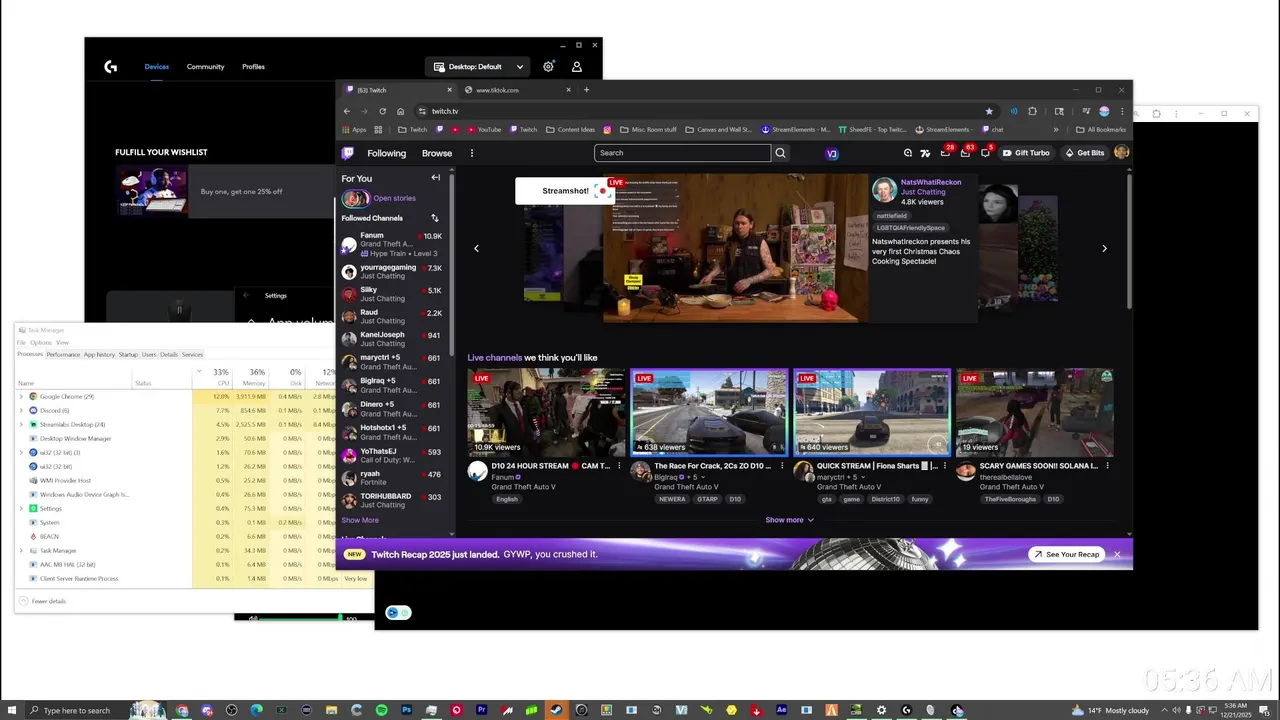Image resolution: width=1280 pixels, height=720 pixels.
Task: Open a new Chrome tab
Action: (x=586, y=90)
